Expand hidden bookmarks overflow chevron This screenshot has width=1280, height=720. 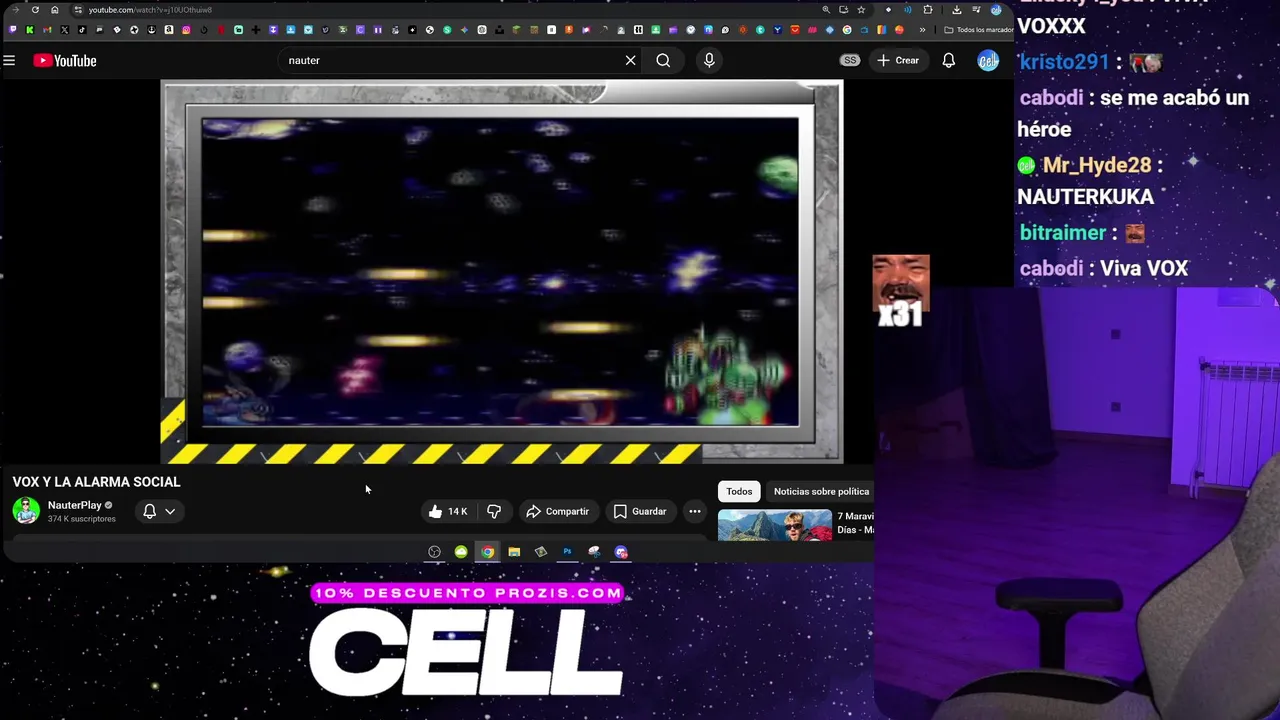(x=922, y=30)
